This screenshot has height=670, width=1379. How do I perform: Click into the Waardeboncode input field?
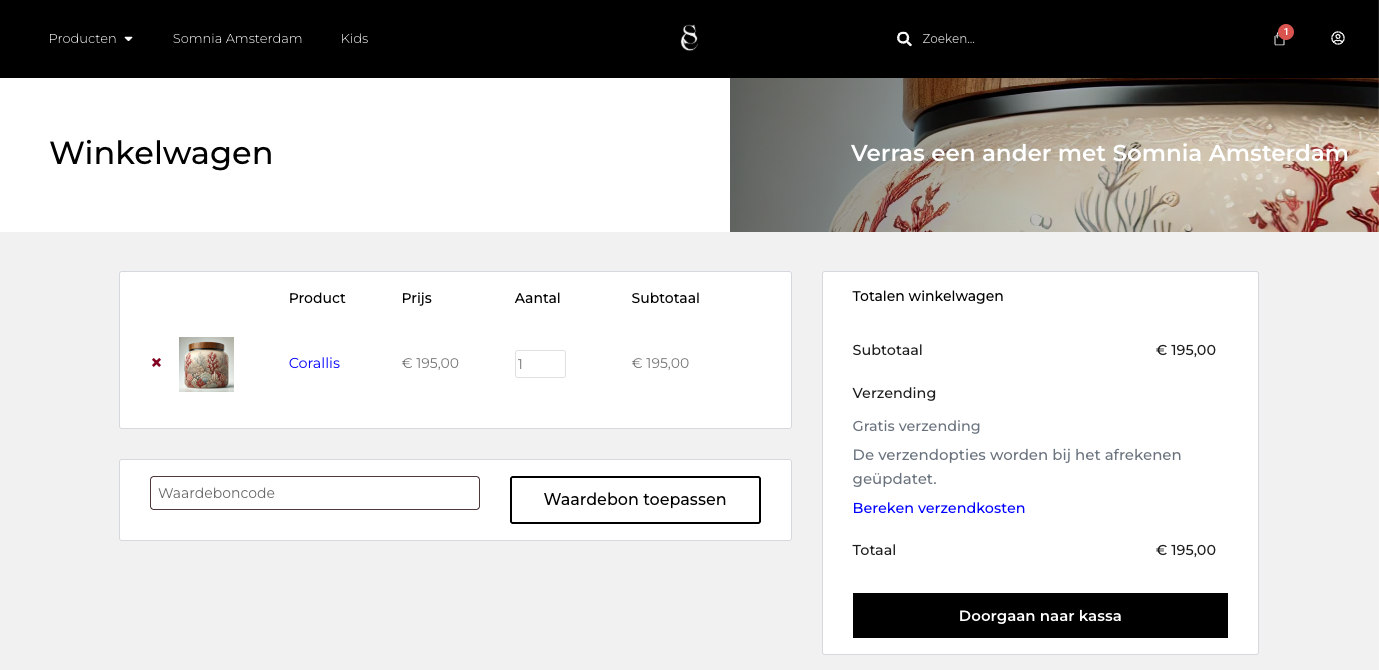coord(315,493)
